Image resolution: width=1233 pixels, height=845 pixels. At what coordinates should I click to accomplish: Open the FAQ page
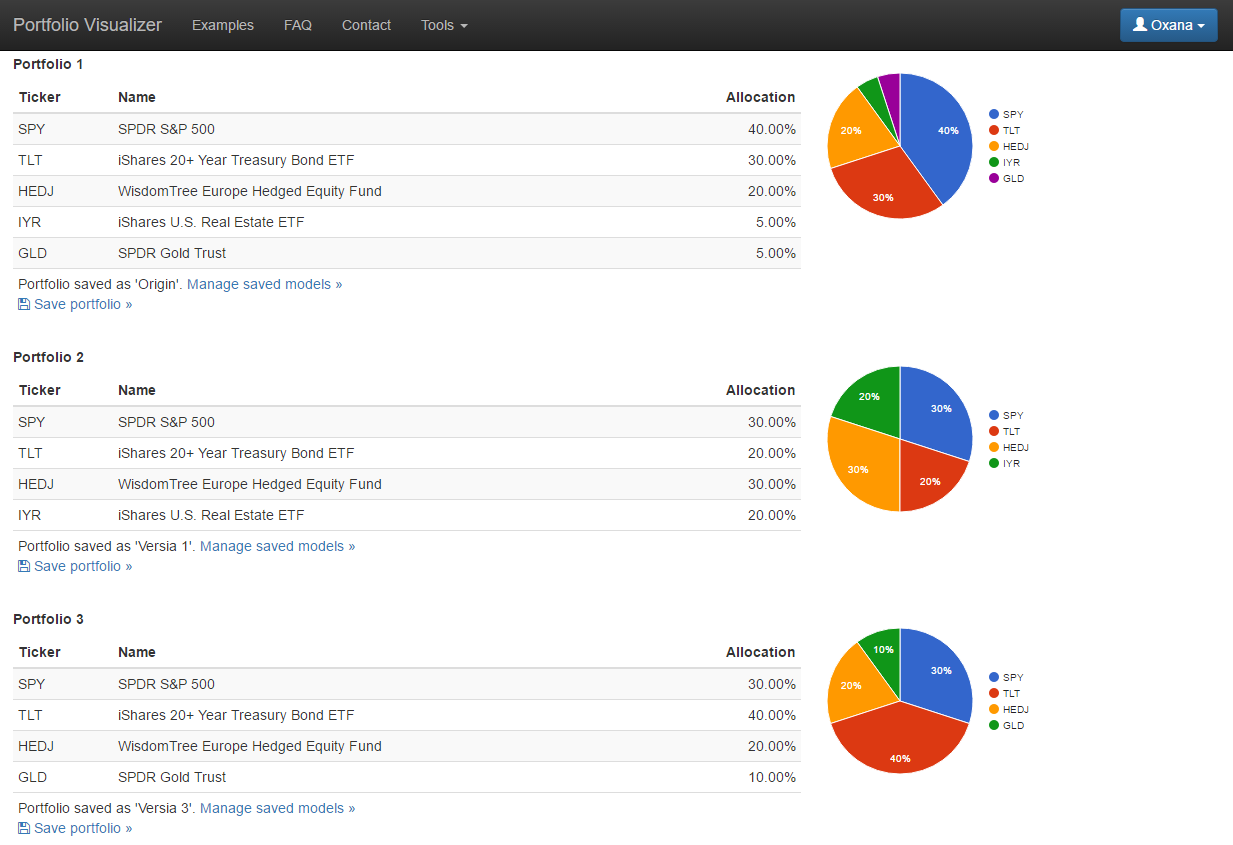click(x=298, y=25)
